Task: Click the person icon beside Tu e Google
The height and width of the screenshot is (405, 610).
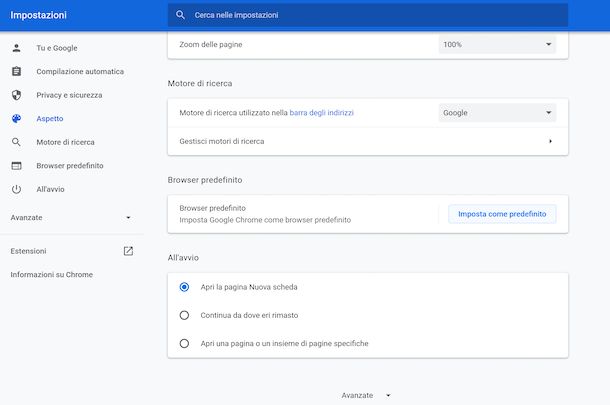Action: coord(16,48)
